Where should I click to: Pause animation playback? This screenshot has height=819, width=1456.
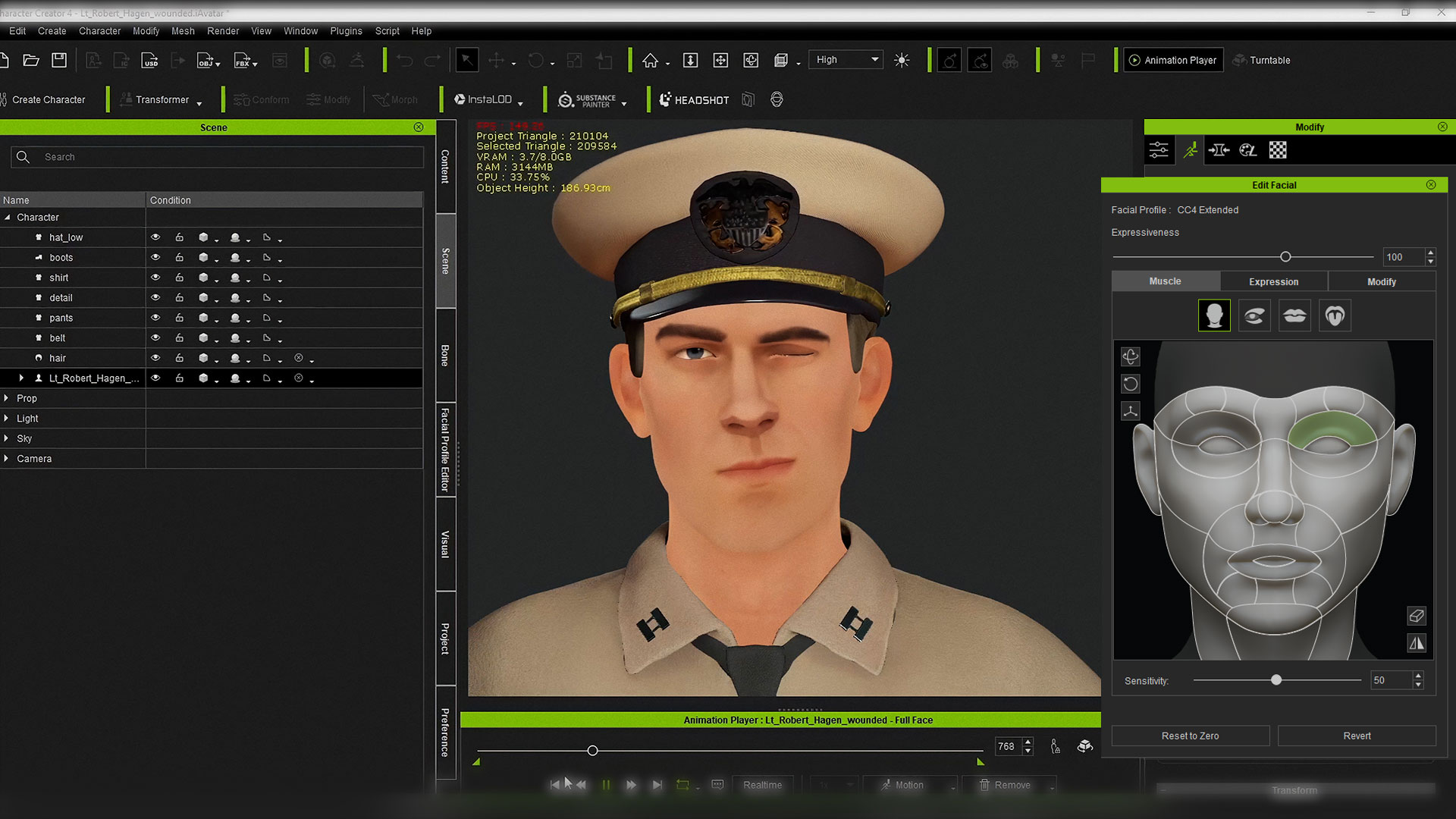coord(606,785)
